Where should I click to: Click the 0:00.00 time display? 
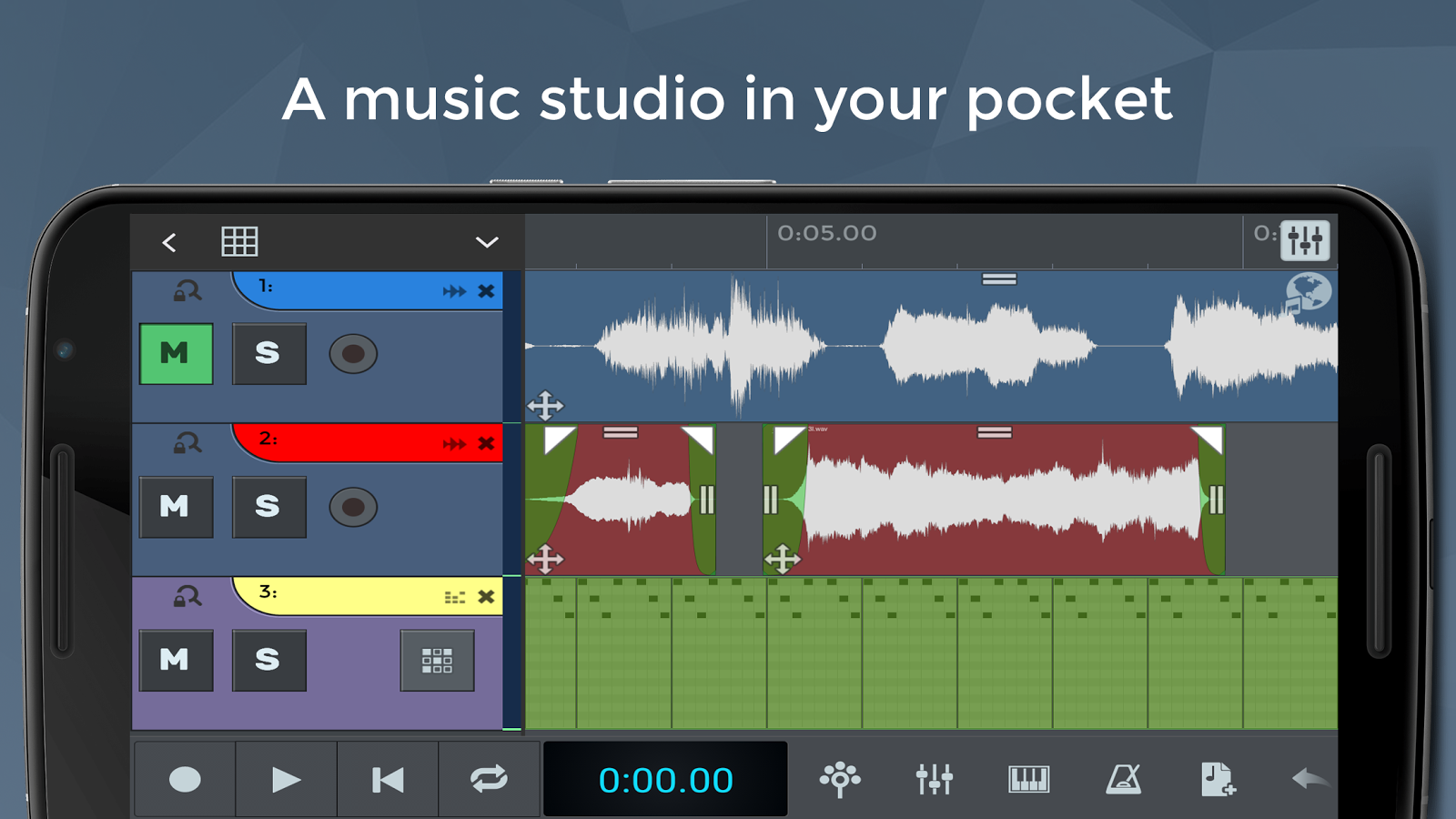coord(665,780)
